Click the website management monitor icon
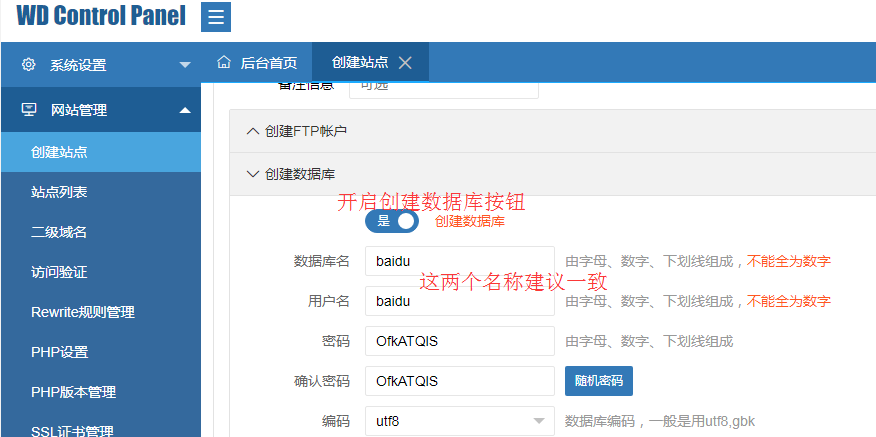 [29, 110]
